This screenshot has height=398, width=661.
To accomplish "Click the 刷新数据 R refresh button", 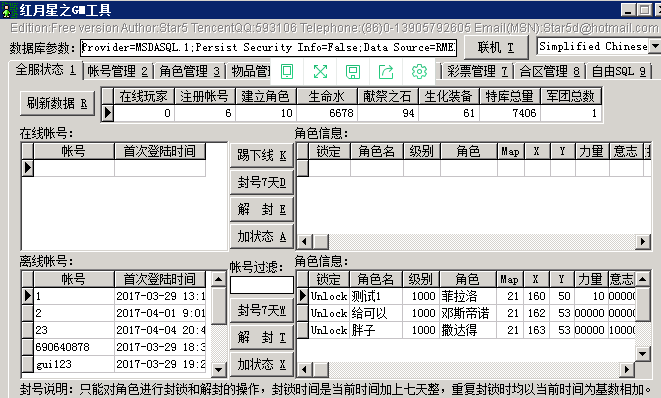I will point(57,103).
